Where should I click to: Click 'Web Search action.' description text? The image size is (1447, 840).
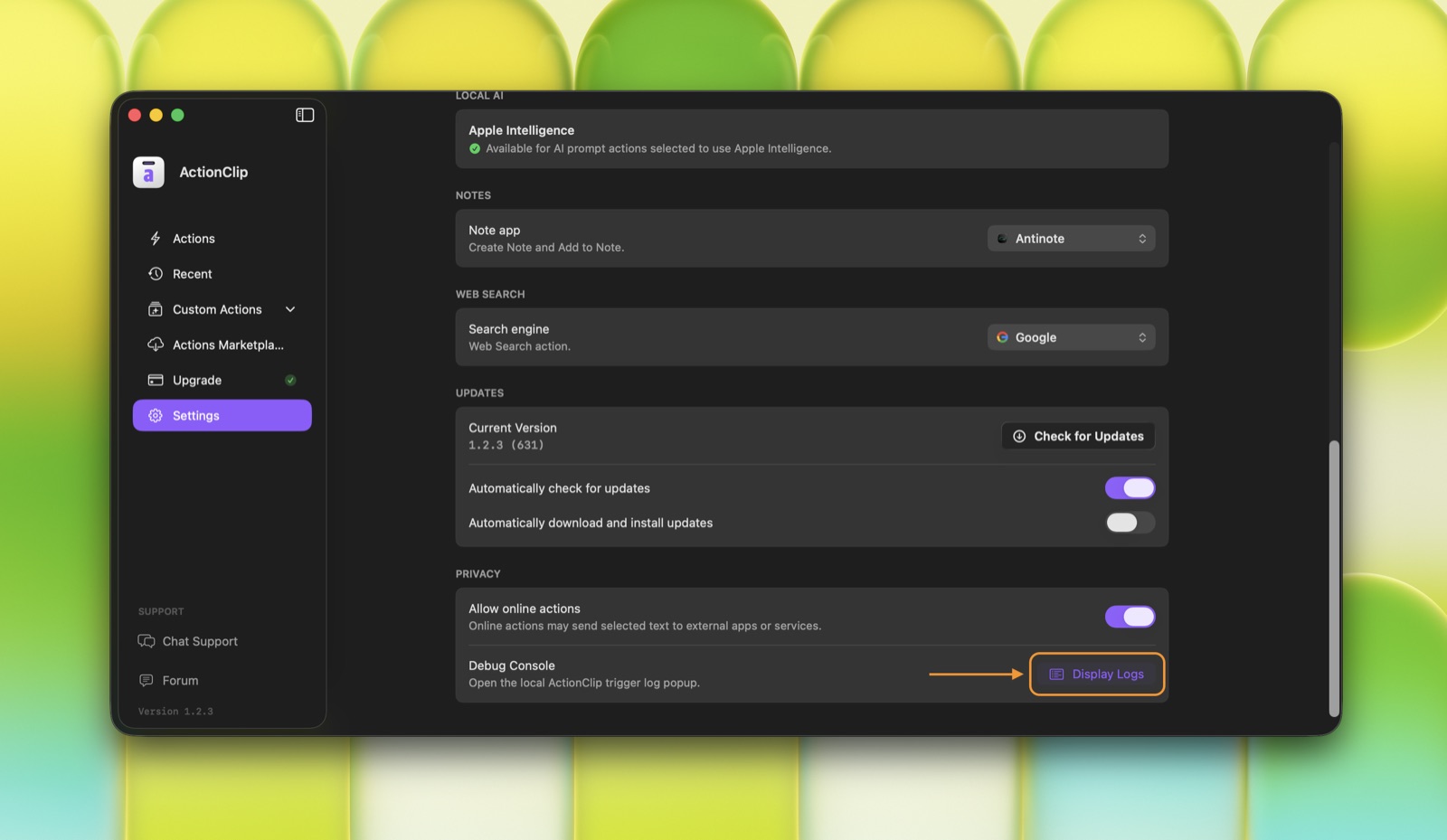pos(519,346)
